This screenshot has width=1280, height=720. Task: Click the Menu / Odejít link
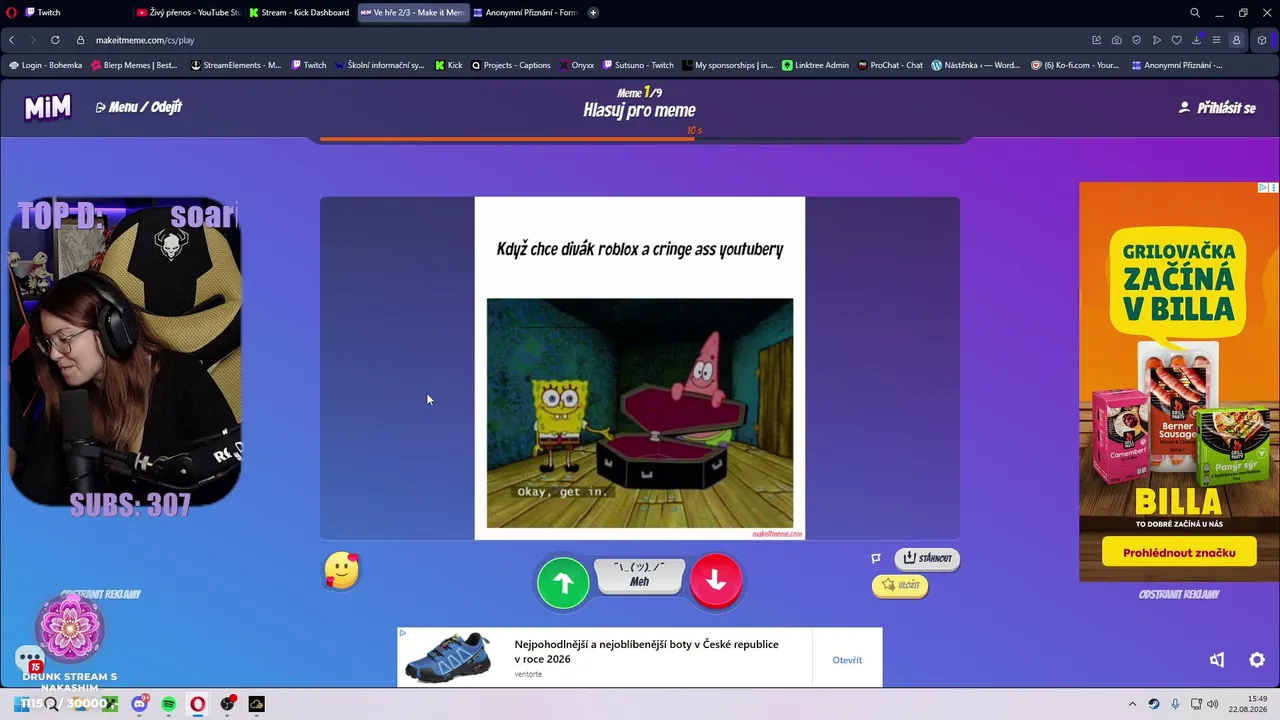point(139,107)
